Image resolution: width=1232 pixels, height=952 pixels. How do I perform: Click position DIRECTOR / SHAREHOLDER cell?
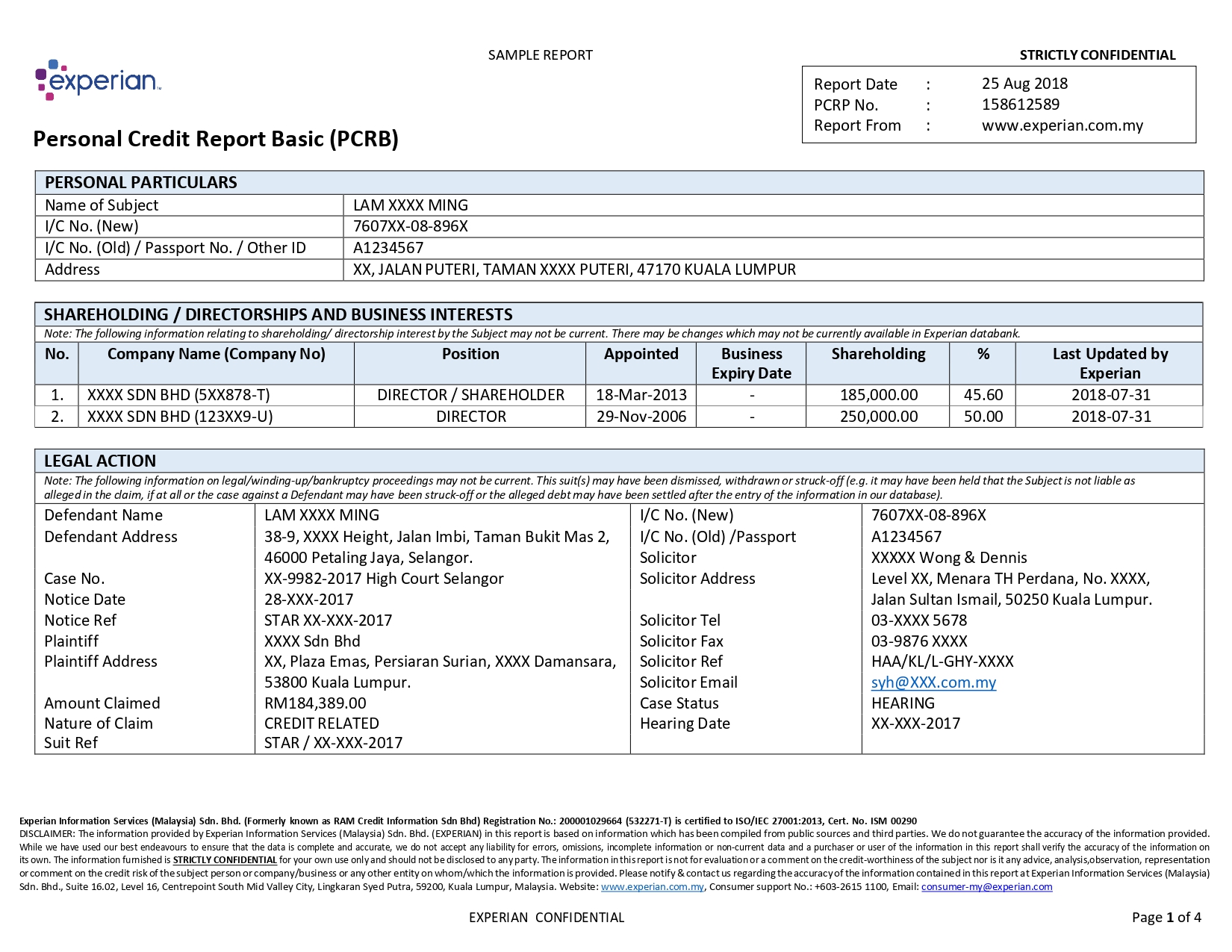470,395
